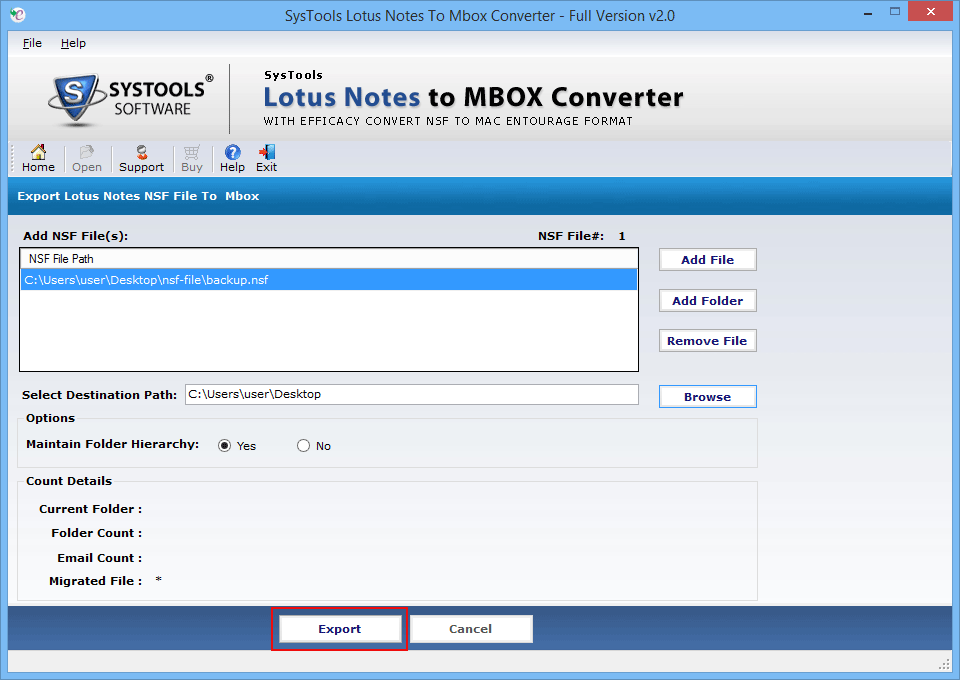Click the Cancel button
The image size is (960, 680).
coord(471,629)
